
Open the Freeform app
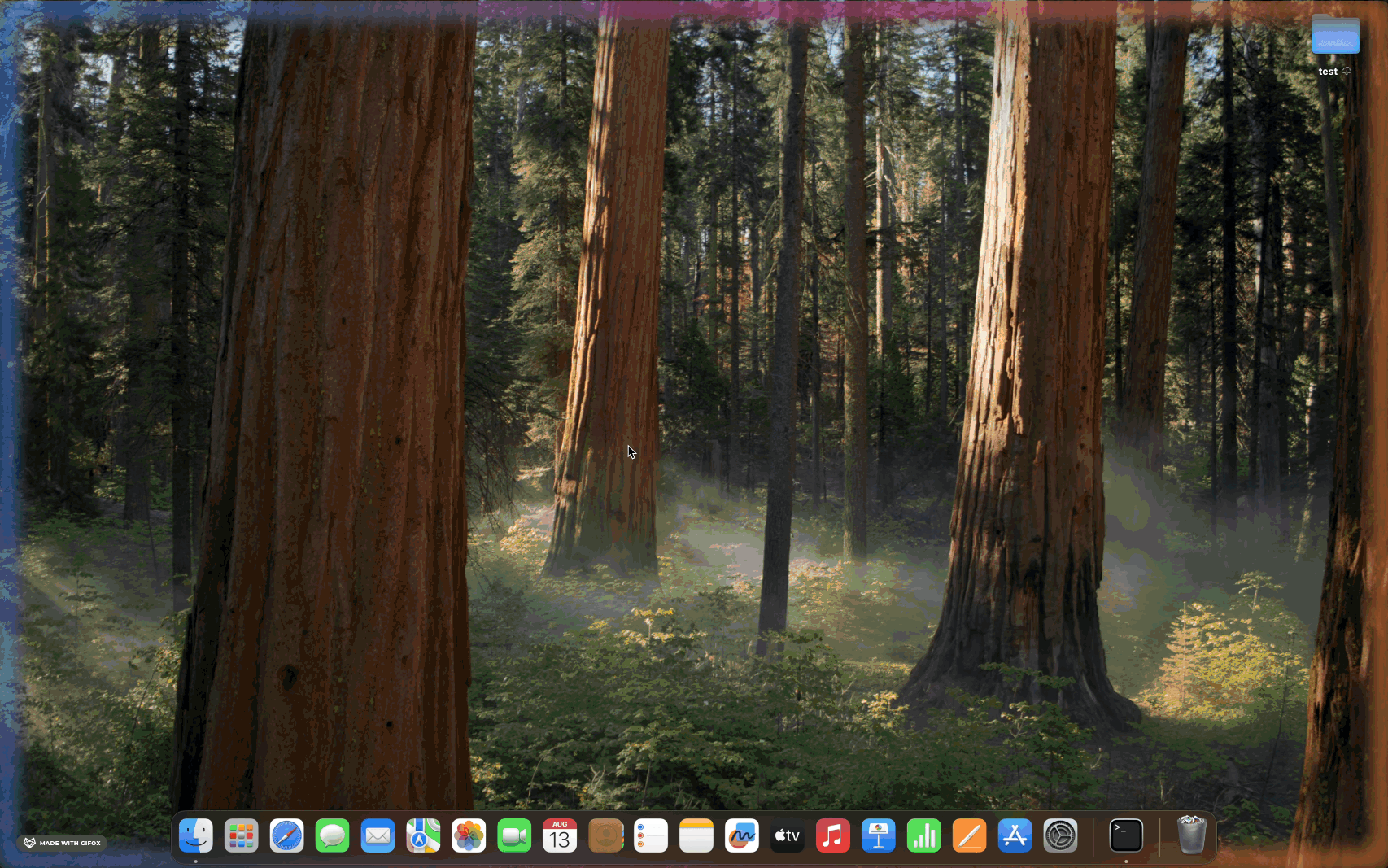[x=742, y=835]
